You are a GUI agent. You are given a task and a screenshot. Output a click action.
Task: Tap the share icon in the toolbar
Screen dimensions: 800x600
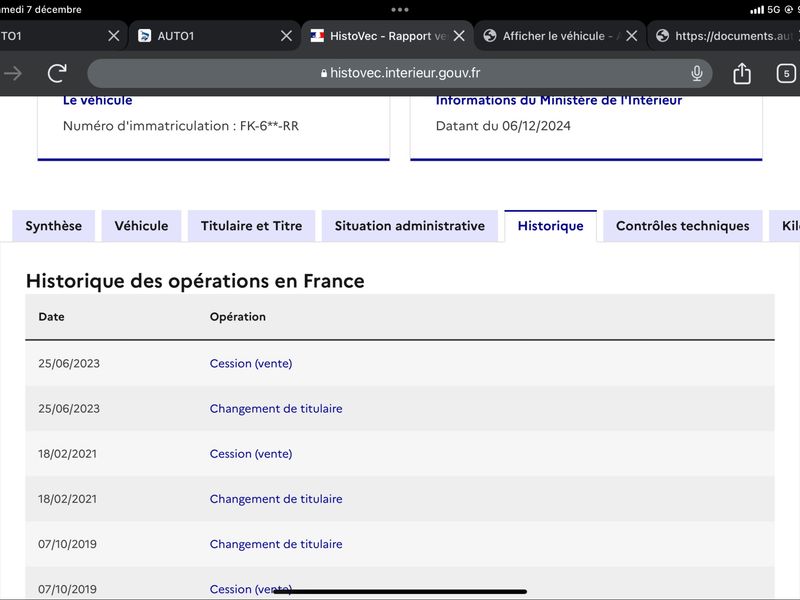click(742, 73)
